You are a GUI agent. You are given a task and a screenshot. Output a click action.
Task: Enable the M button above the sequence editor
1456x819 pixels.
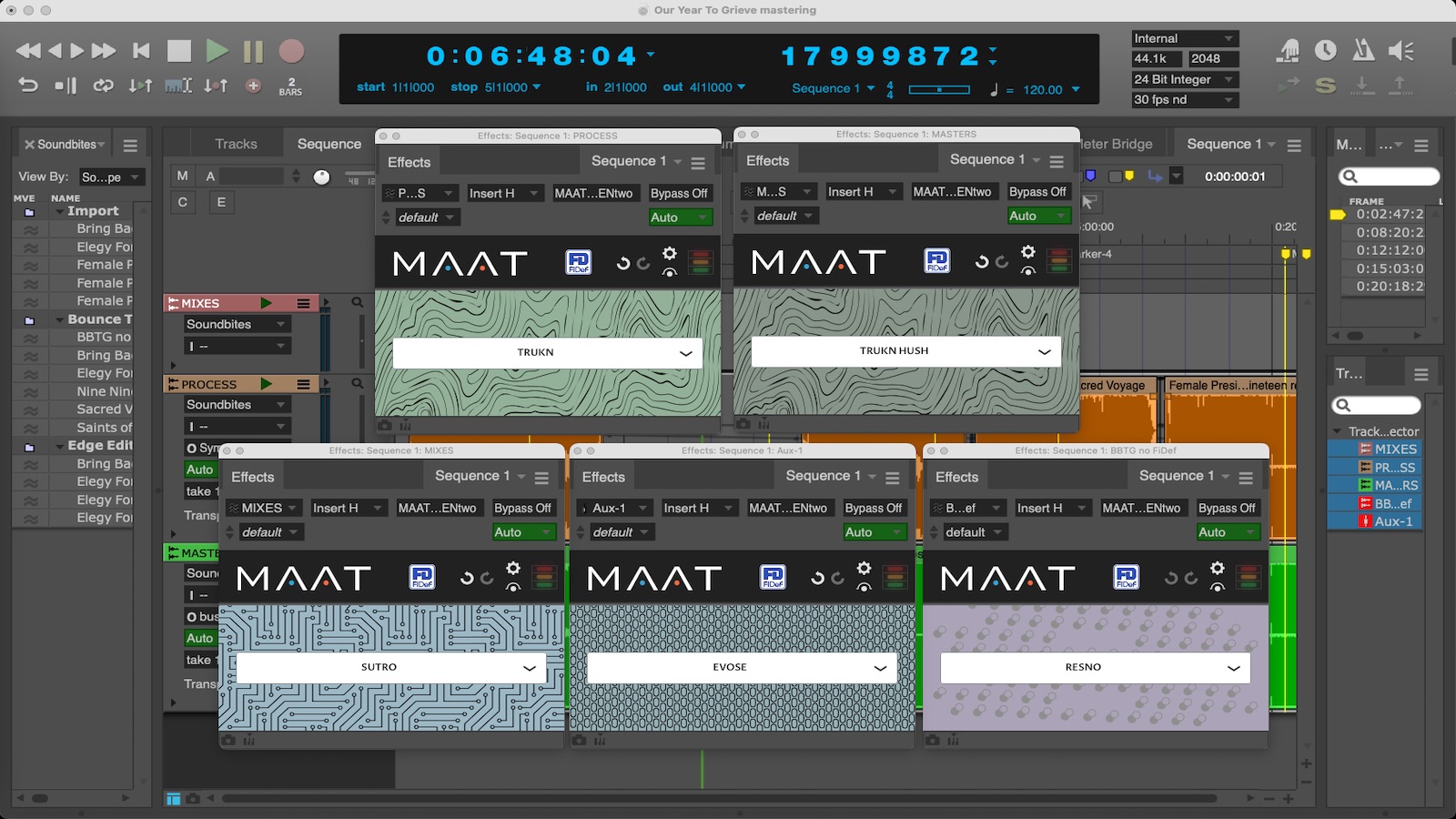point(183,175)
